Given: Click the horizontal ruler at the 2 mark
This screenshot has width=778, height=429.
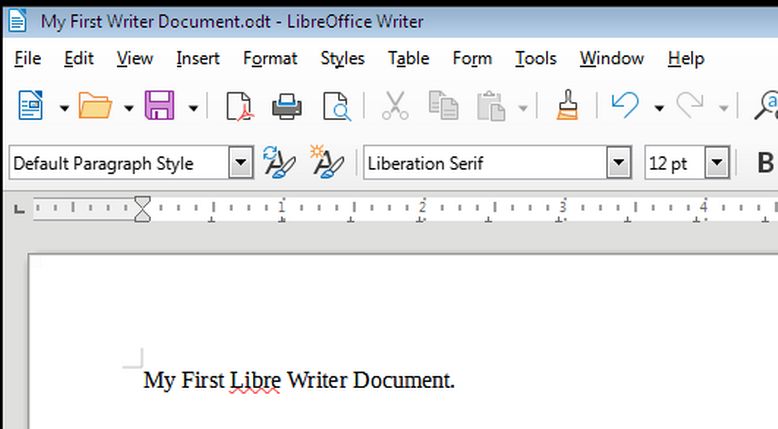Looking at the screenshot, I should 422,206.
